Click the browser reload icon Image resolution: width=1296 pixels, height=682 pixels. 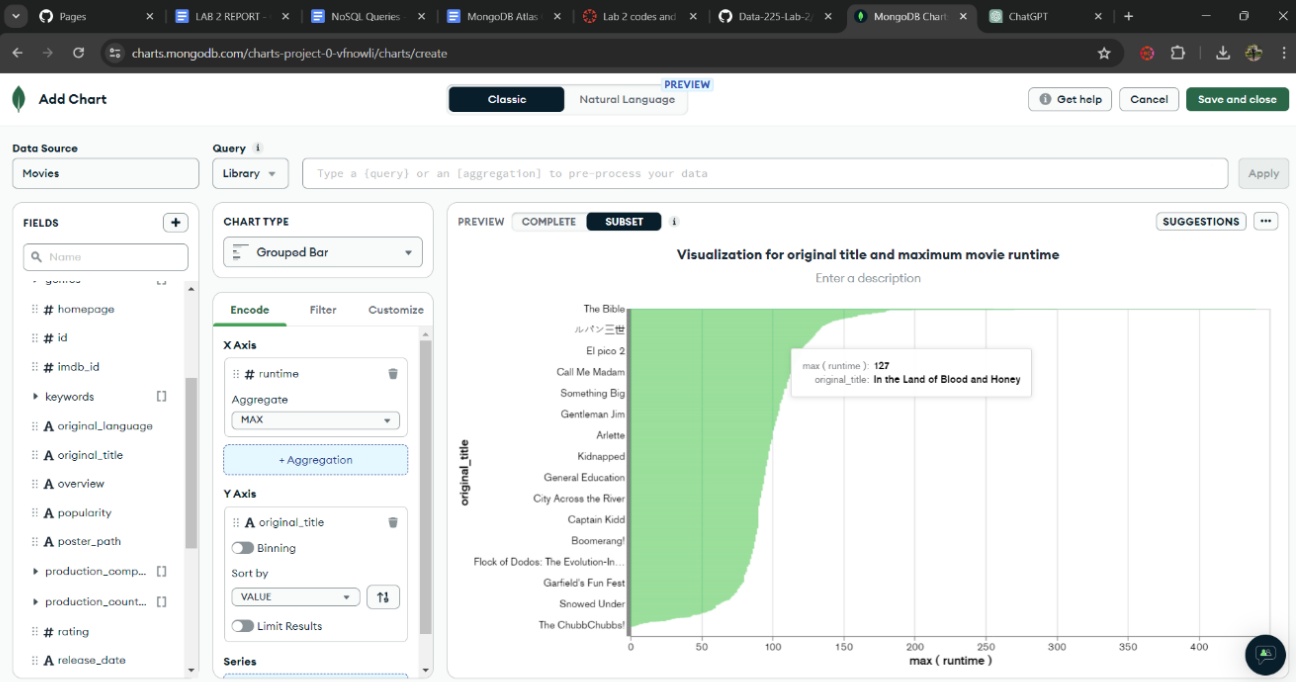tap(79, 53)
